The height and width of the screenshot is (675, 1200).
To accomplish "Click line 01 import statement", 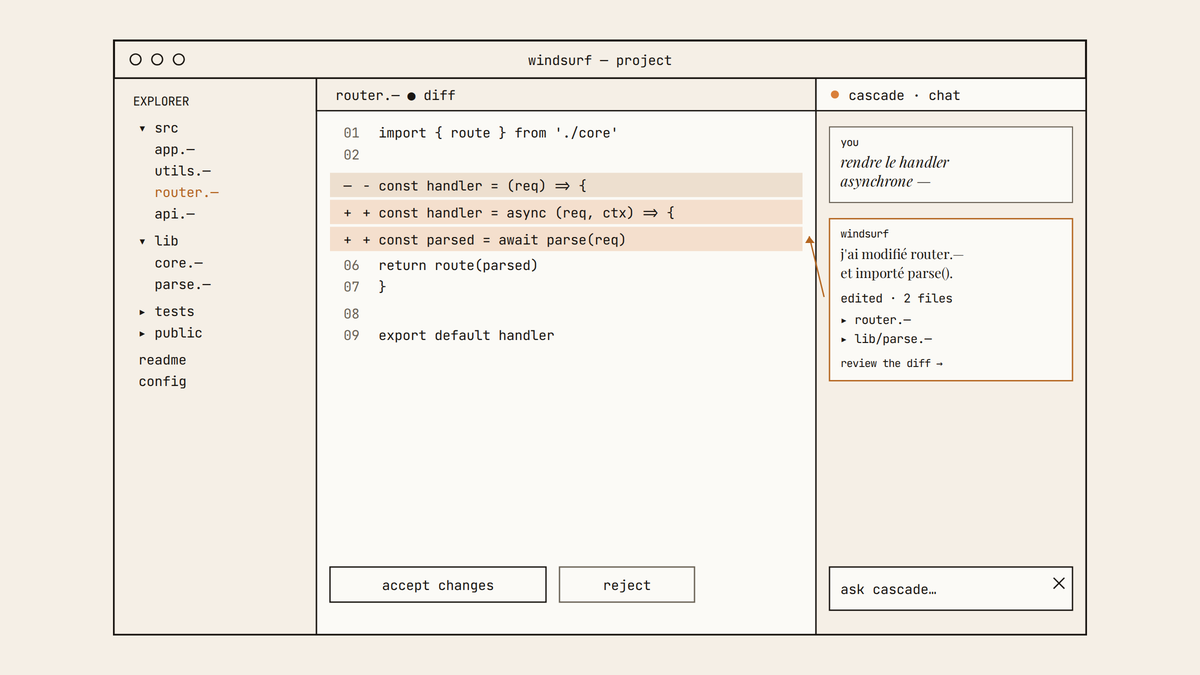I will pos(498,133).
